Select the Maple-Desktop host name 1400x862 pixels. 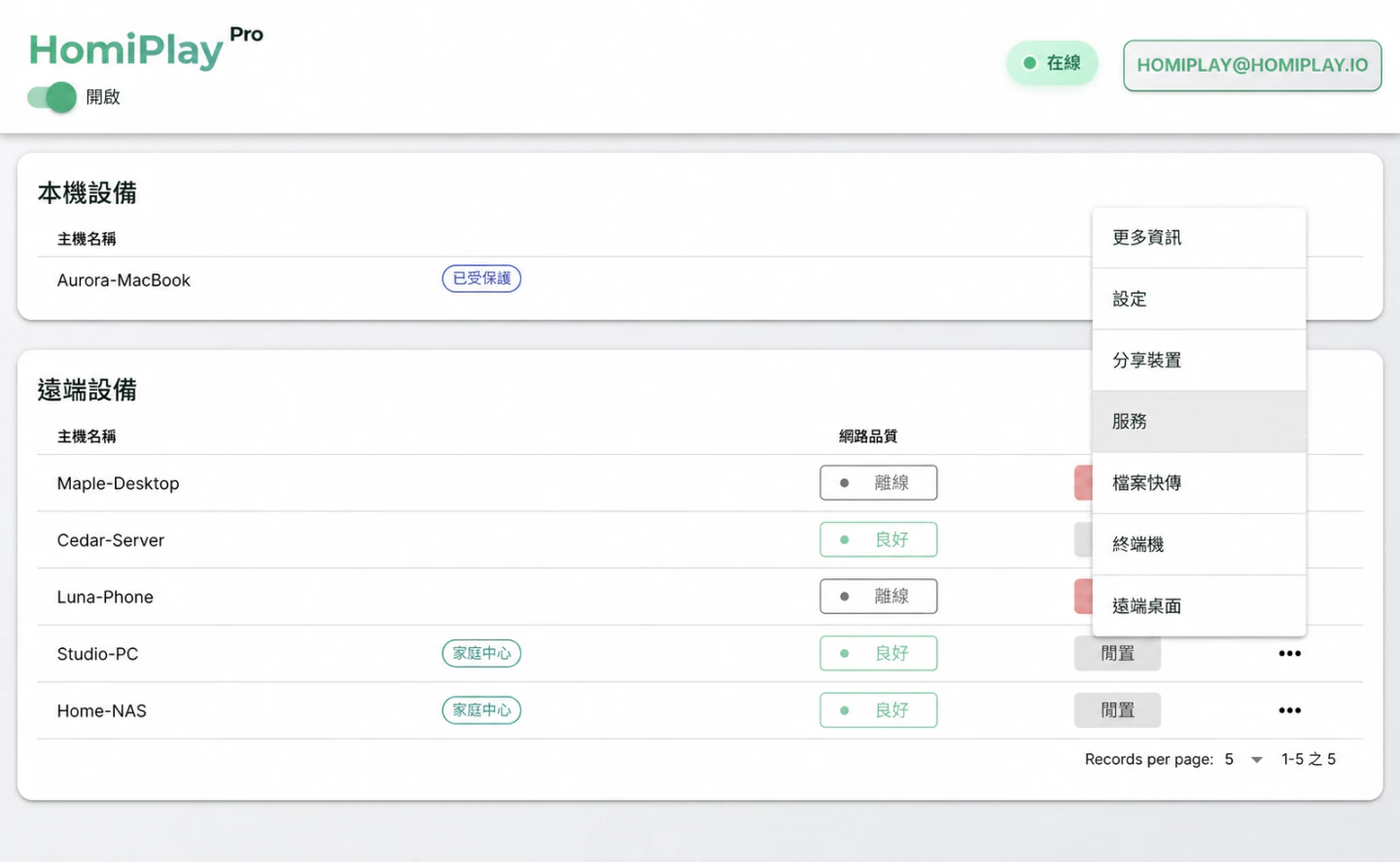click(118, 483)
